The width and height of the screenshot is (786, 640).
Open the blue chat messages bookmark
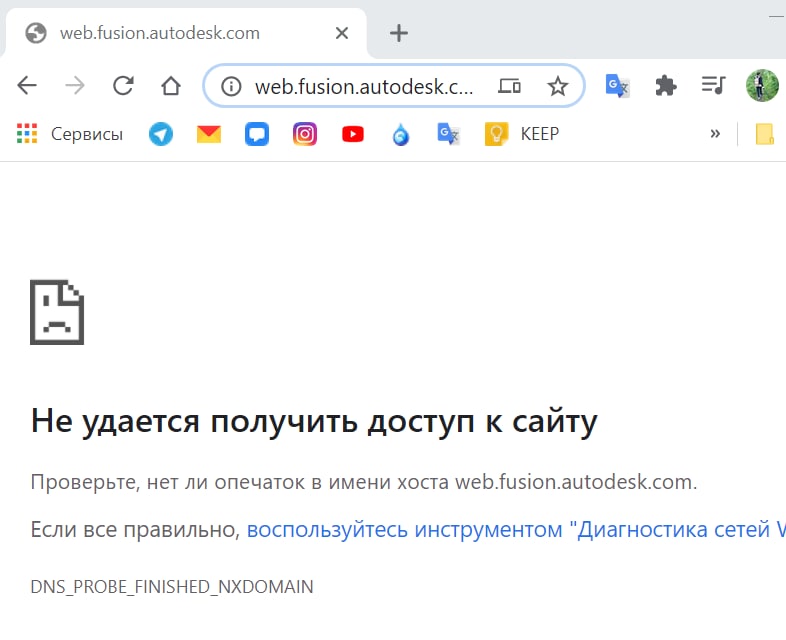tap(257, 134)
